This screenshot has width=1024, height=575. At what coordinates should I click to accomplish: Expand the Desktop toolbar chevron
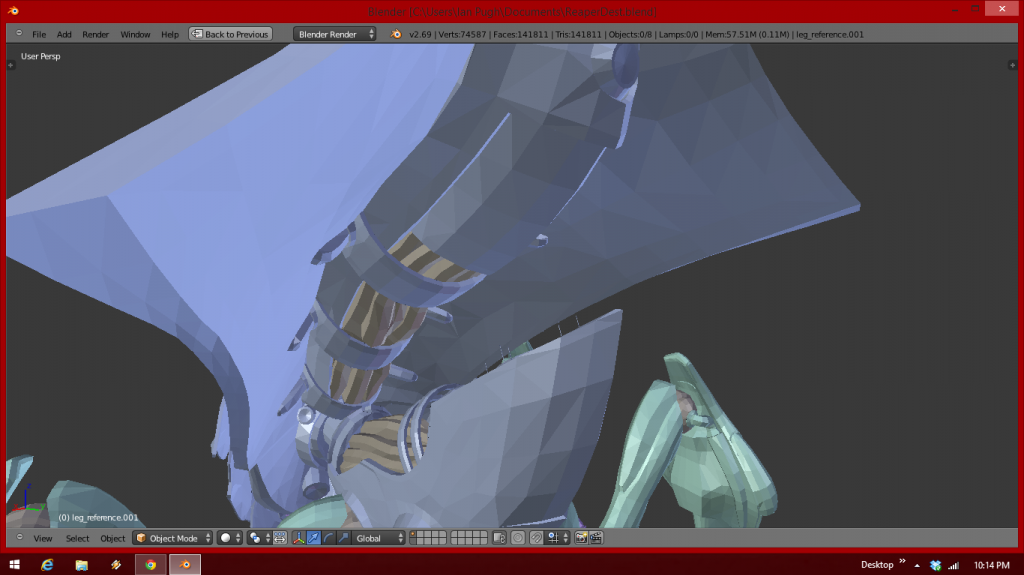tap(903, 561)
